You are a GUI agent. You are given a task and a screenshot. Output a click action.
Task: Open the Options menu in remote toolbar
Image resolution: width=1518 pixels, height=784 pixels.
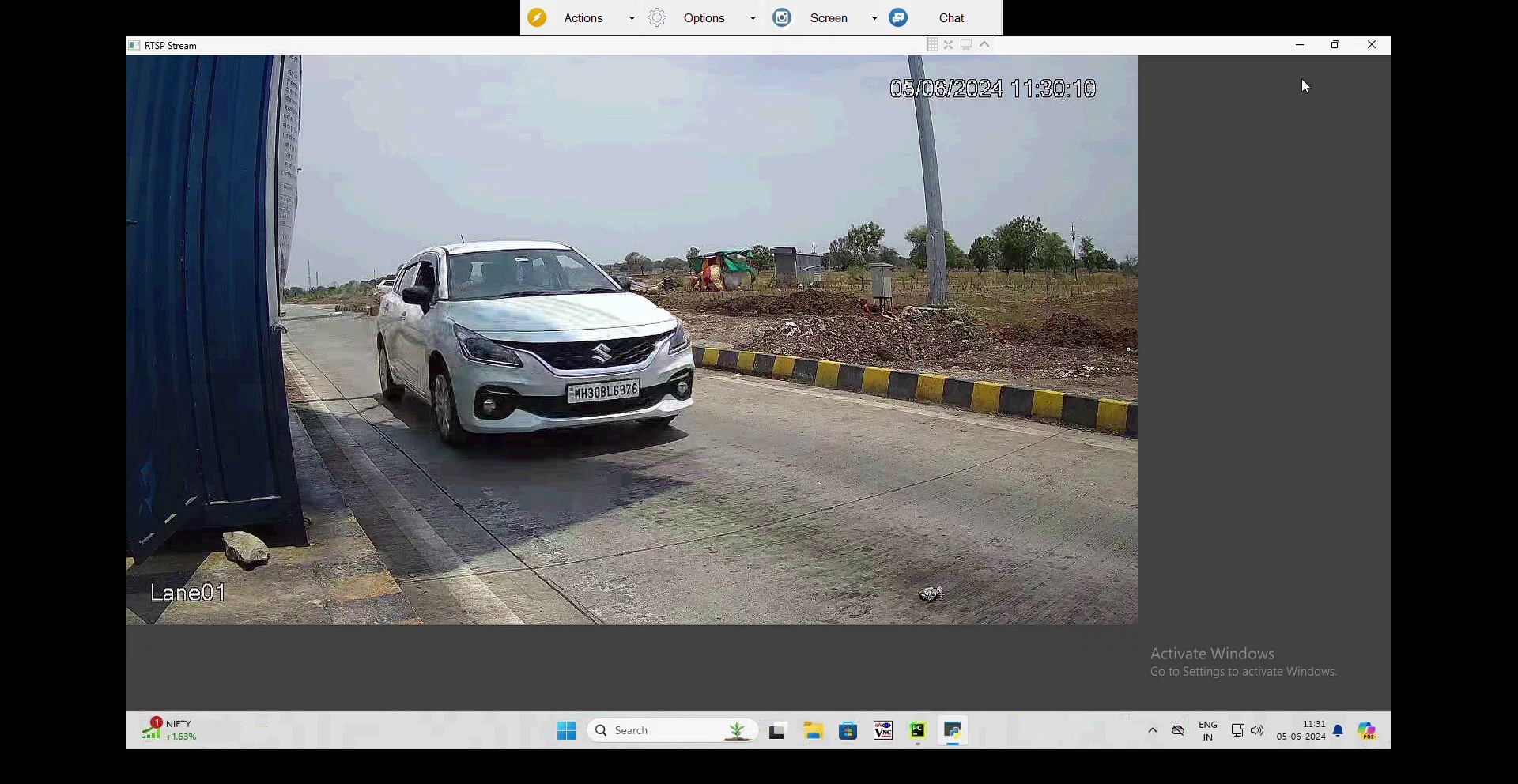(704, 18)
